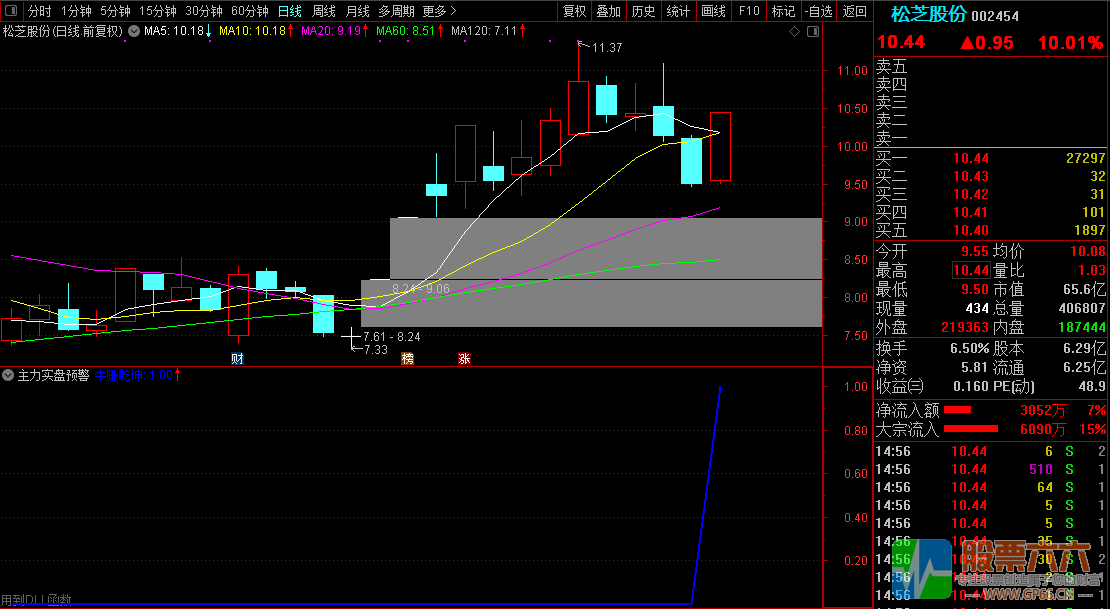Switch to 周线 weekly chart

(x=324, y=11)
